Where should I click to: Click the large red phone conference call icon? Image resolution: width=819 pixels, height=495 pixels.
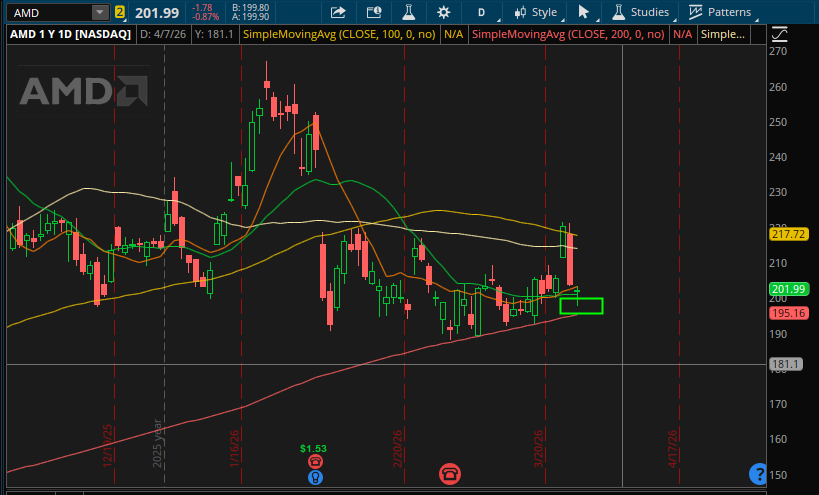coord(450,474)
